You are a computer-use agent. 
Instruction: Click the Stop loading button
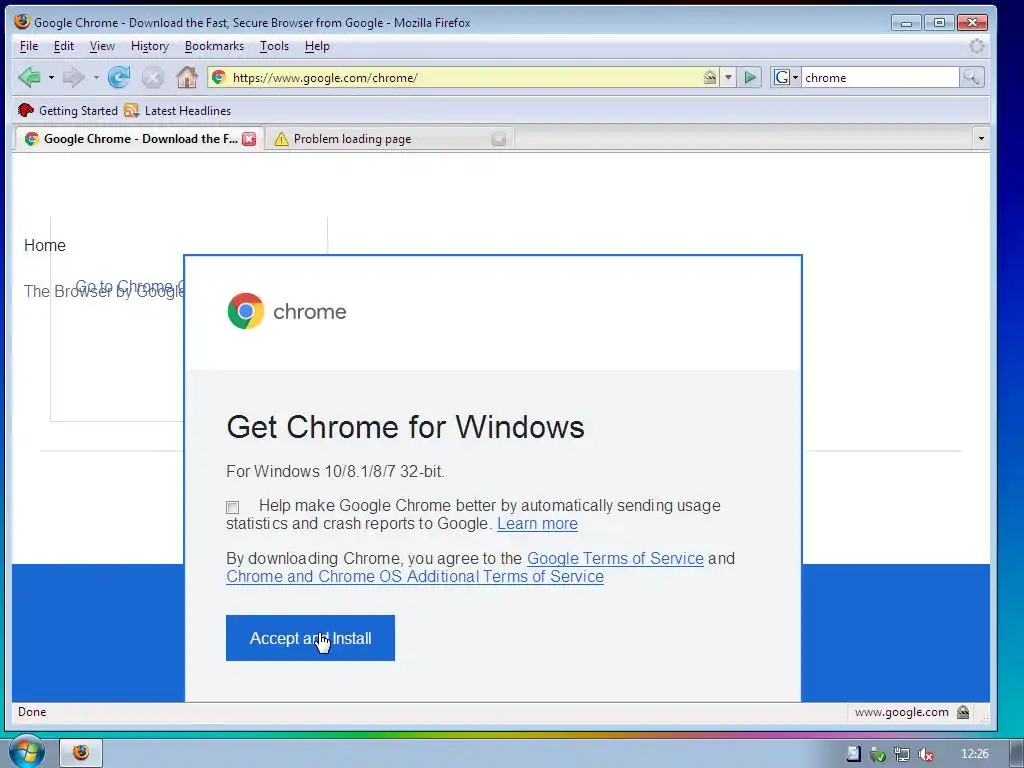(153, 78)
